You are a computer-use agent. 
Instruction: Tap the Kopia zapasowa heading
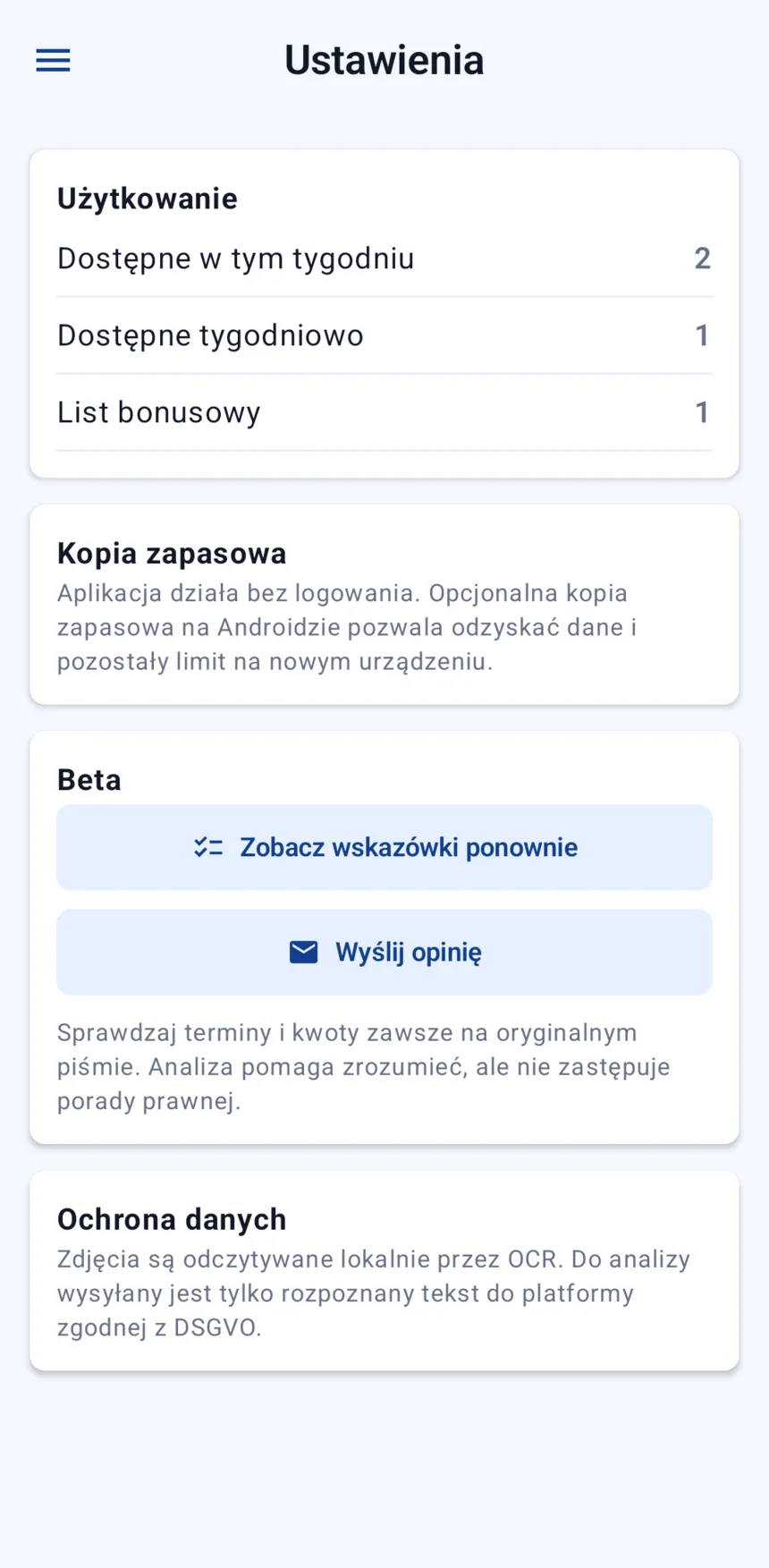coord(172,554)
